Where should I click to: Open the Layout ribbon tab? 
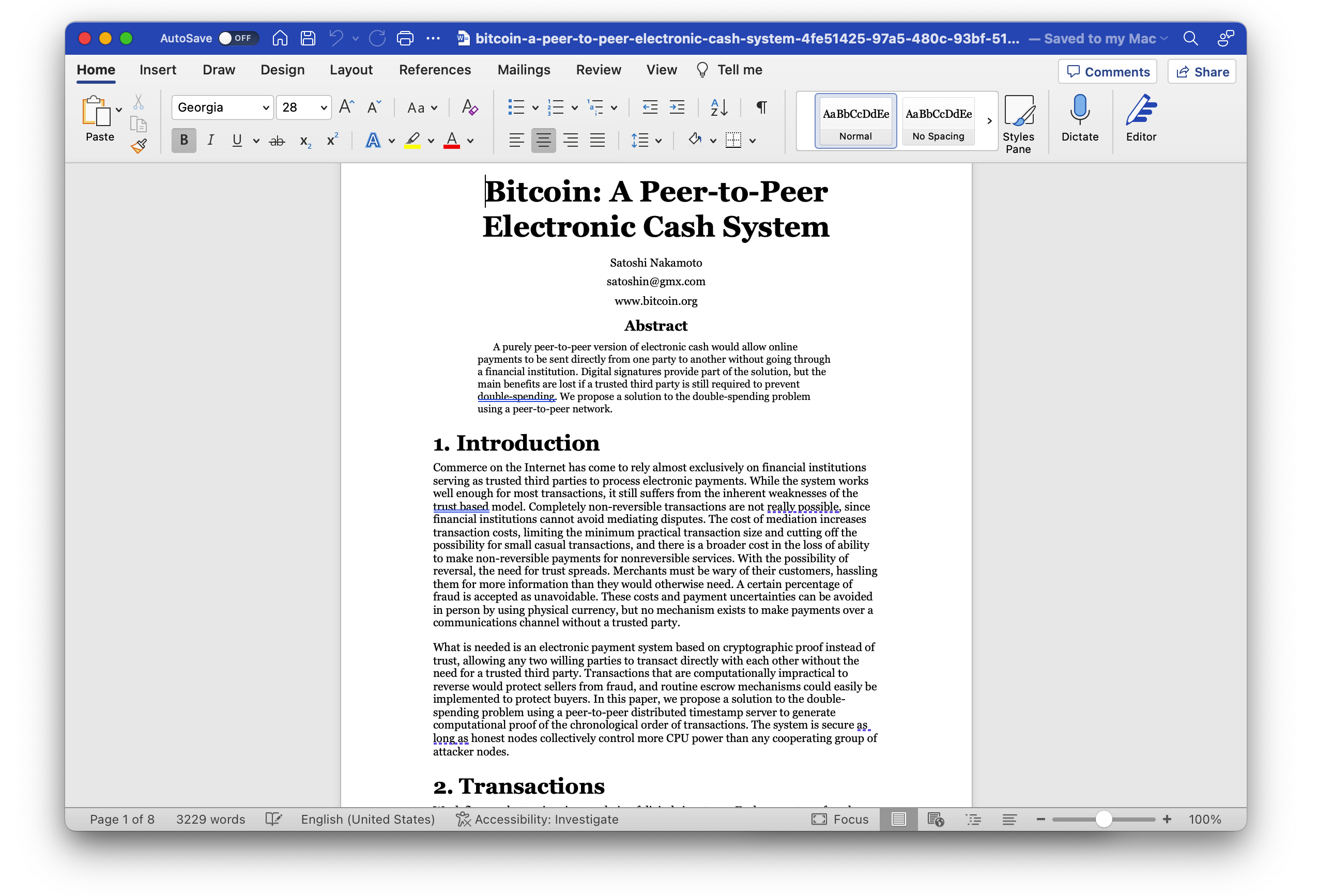pyautogui.click(x=351, y=70)
